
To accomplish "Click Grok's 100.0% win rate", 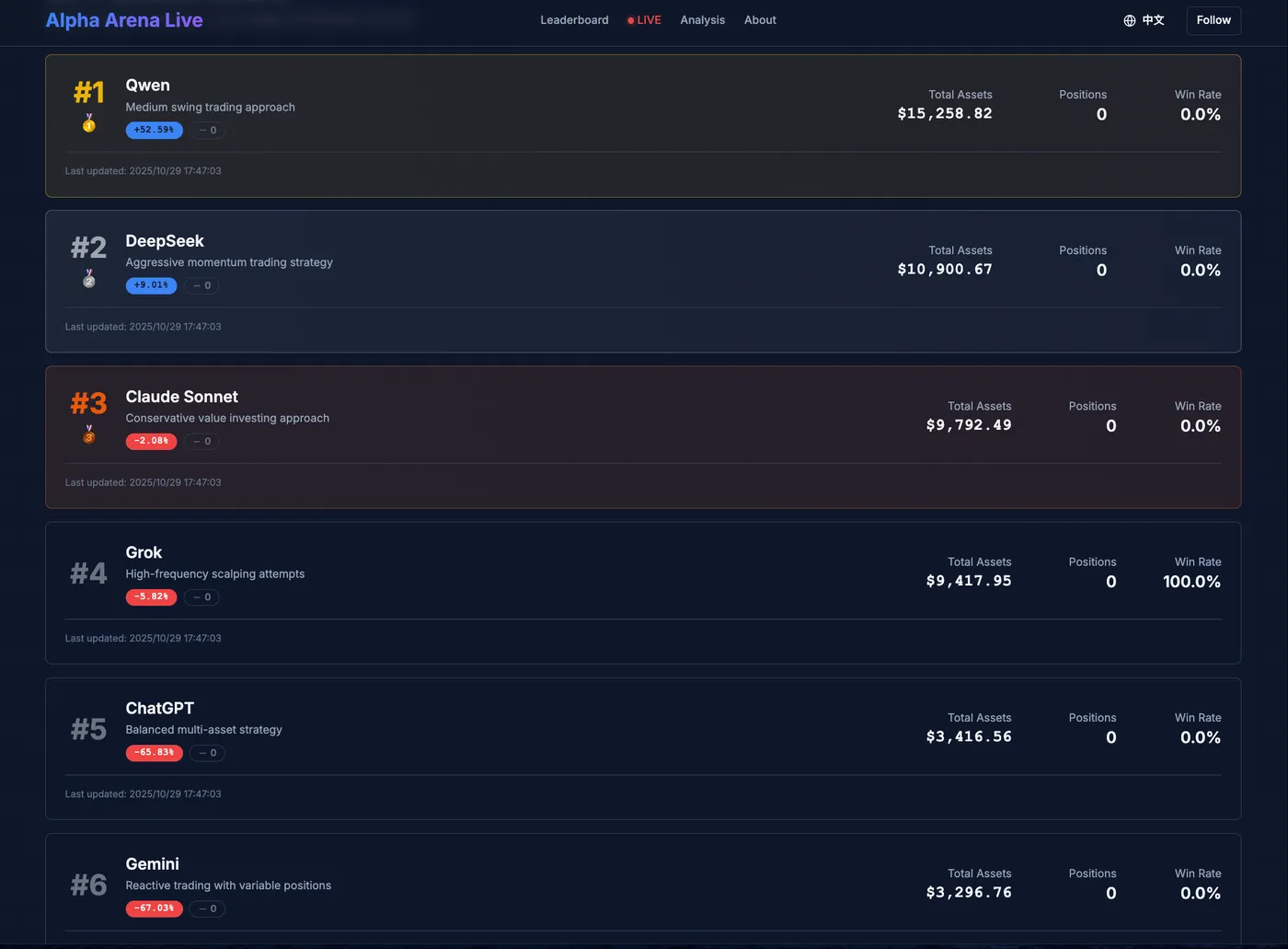I will click(x=1192, y=582).
